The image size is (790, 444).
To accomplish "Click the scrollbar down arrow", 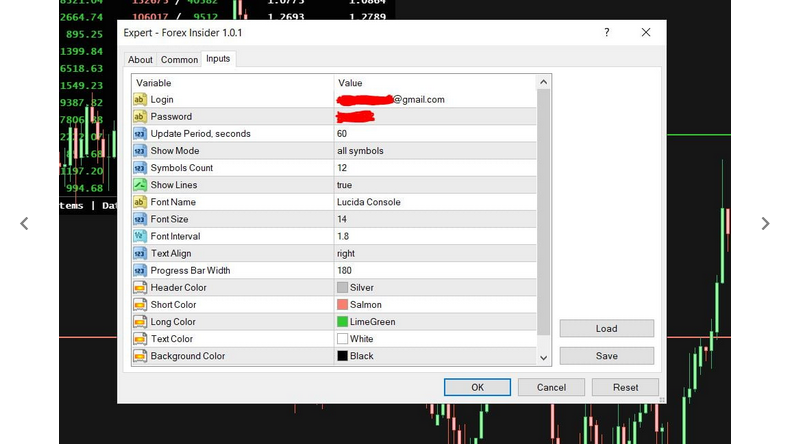I will (x=543, y=358).
